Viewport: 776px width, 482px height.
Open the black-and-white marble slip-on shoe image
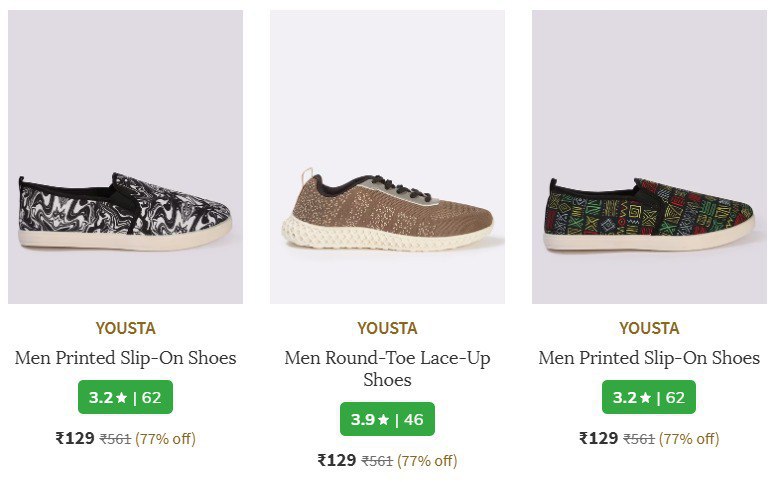[125, 157]
